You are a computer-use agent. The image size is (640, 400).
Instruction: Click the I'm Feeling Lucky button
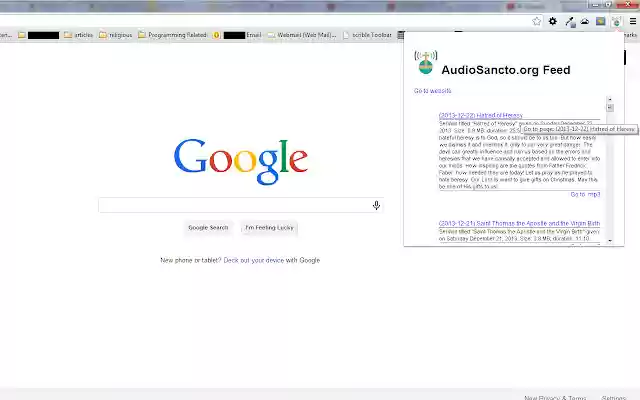[269, 228]
